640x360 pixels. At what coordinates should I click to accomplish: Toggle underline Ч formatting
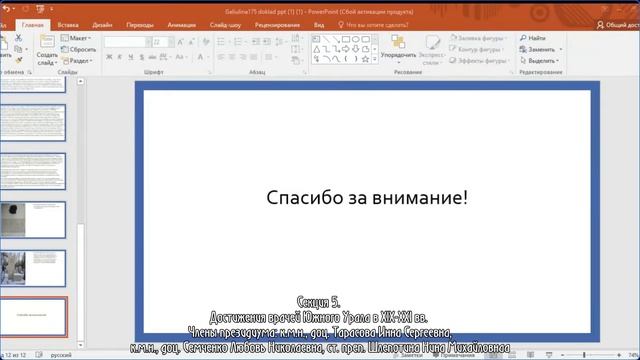coord(131,57)
